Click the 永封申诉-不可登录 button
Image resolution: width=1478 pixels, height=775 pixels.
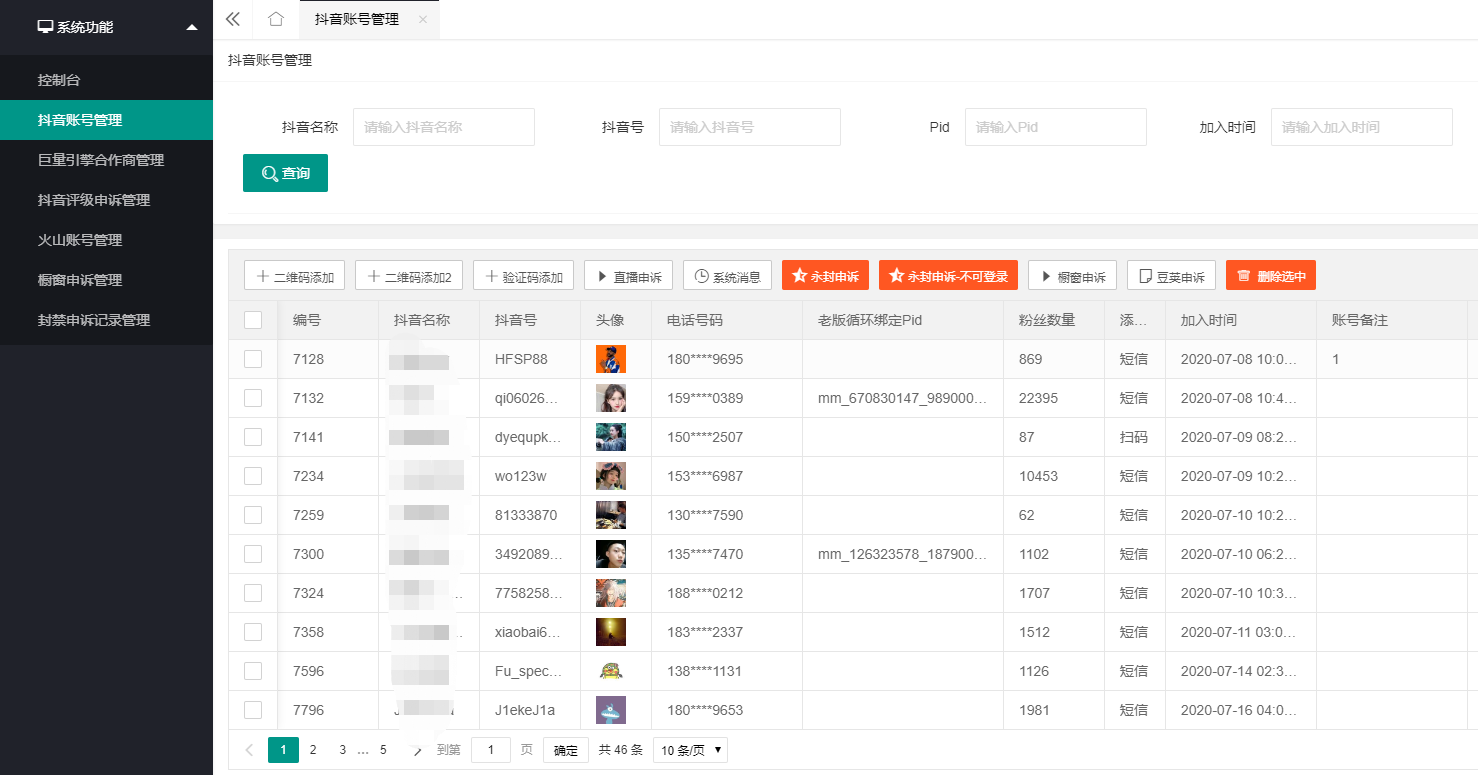[x=948, y=276]
